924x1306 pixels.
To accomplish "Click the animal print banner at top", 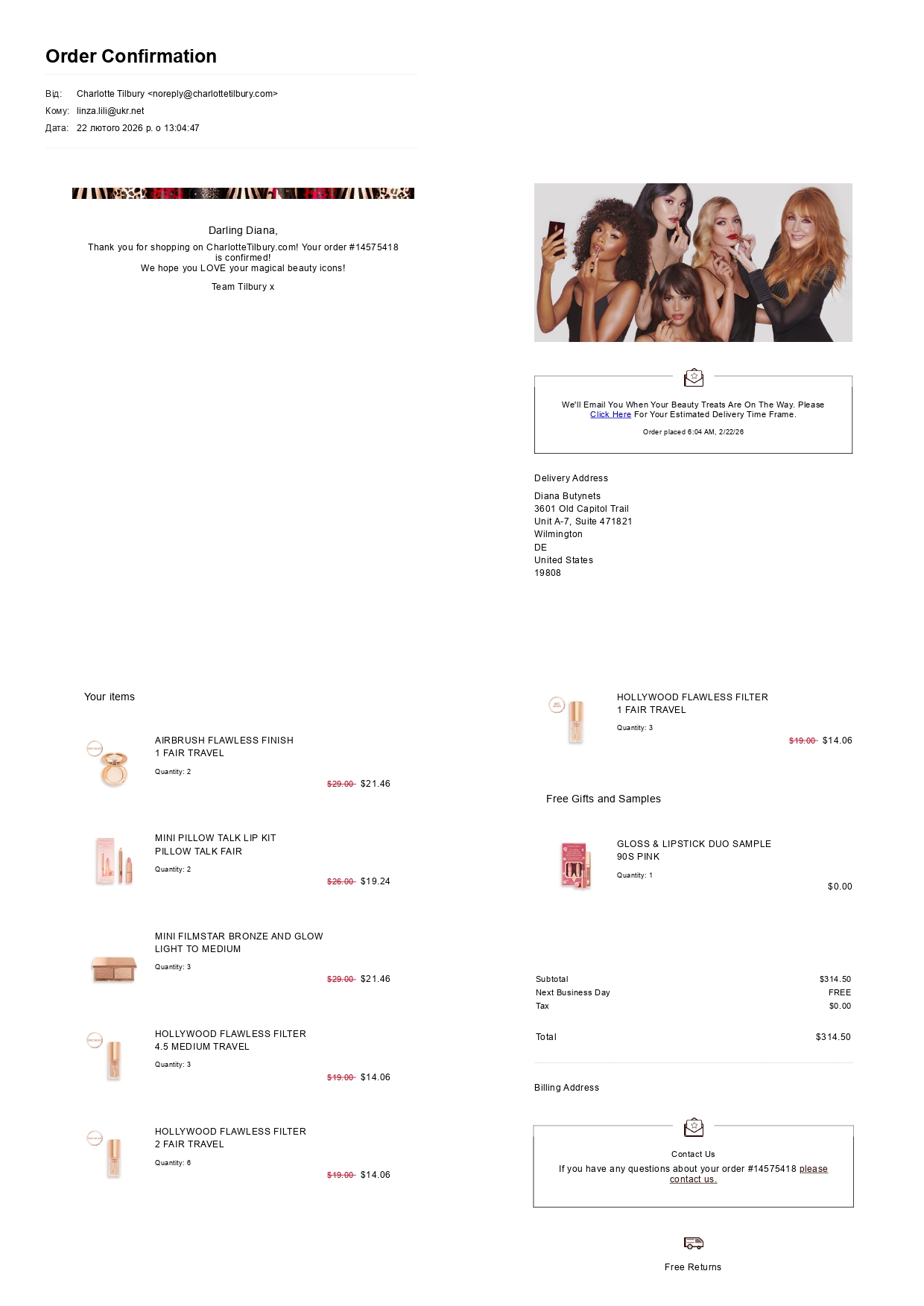I will click(x=243, y=193).
